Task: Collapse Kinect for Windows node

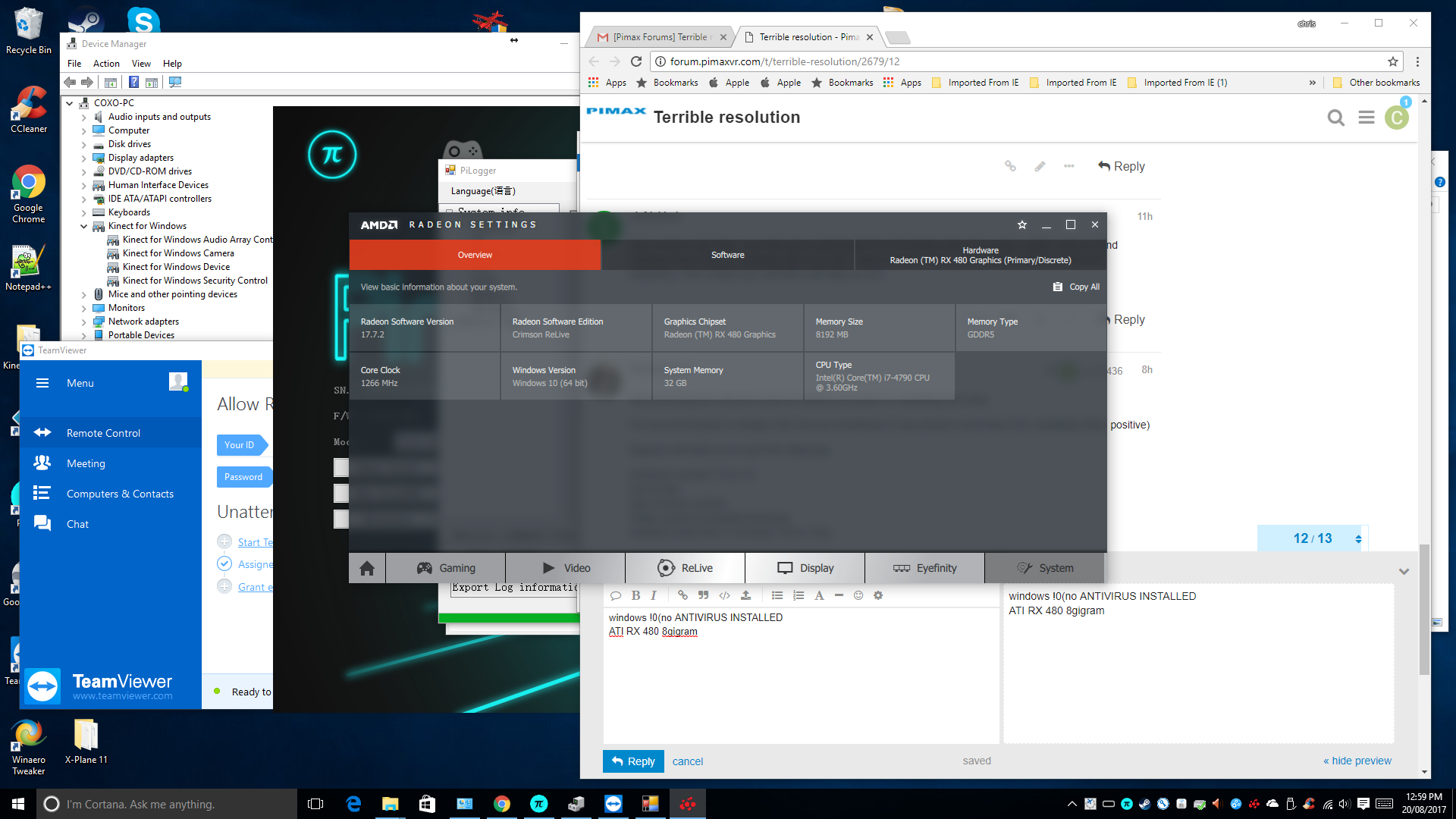Action: (x=83, y=226)
